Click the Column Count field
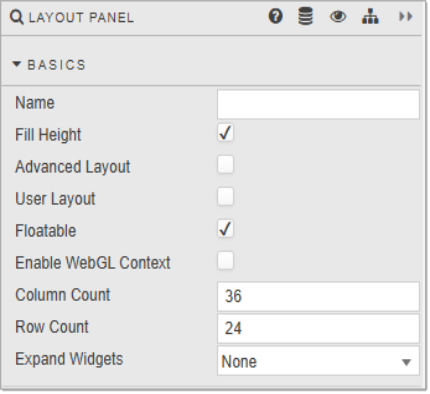 [318, 296]
